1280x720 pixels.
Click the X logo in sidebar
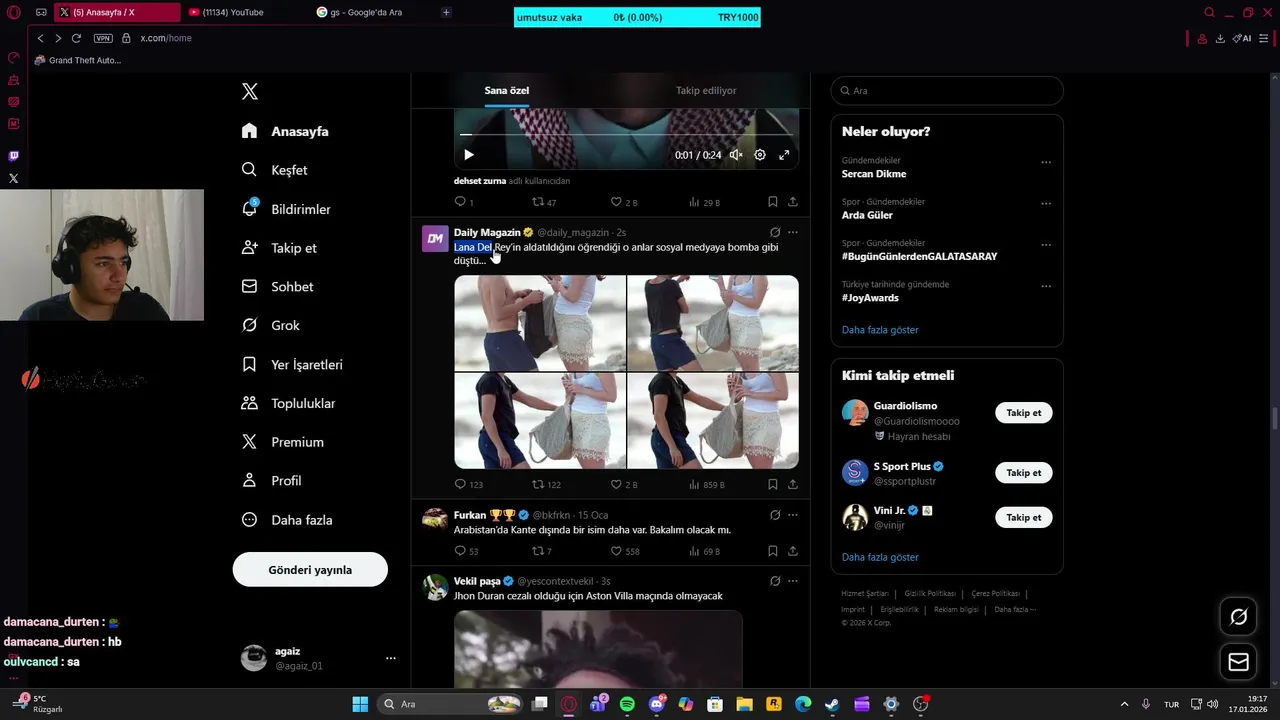point(250,92)
